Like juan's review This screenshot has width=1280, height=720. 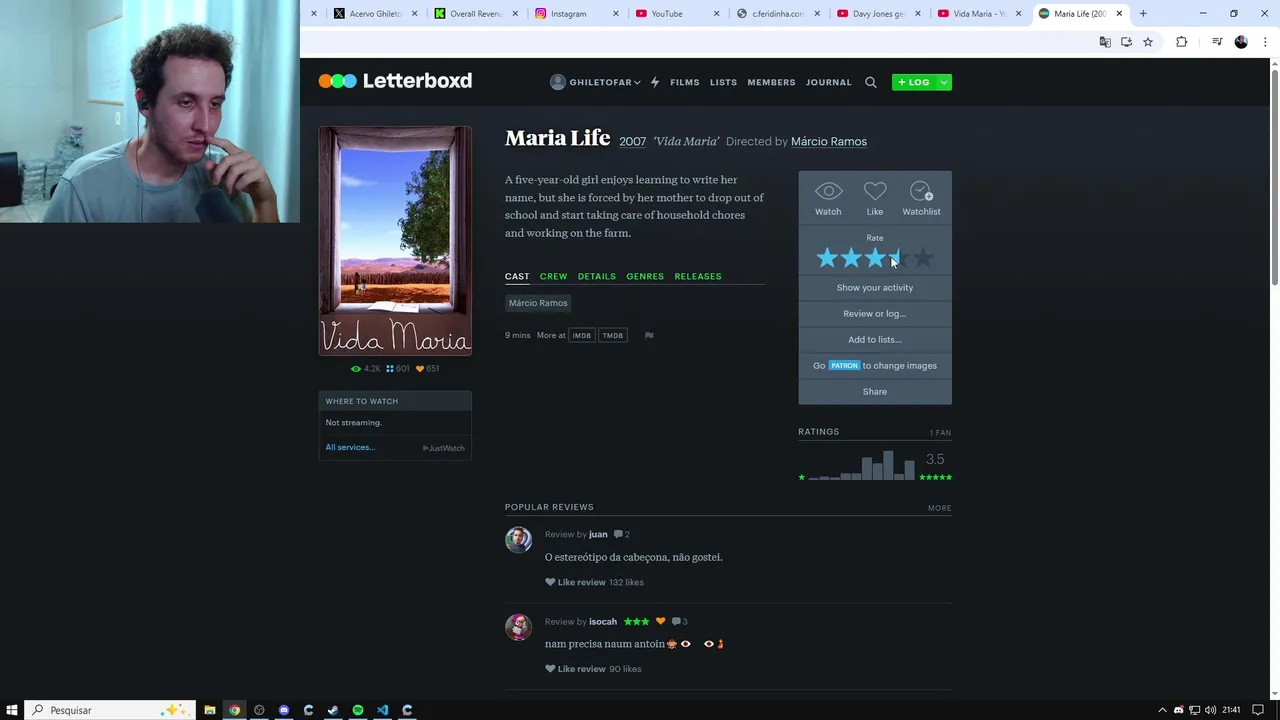point(575,582)
